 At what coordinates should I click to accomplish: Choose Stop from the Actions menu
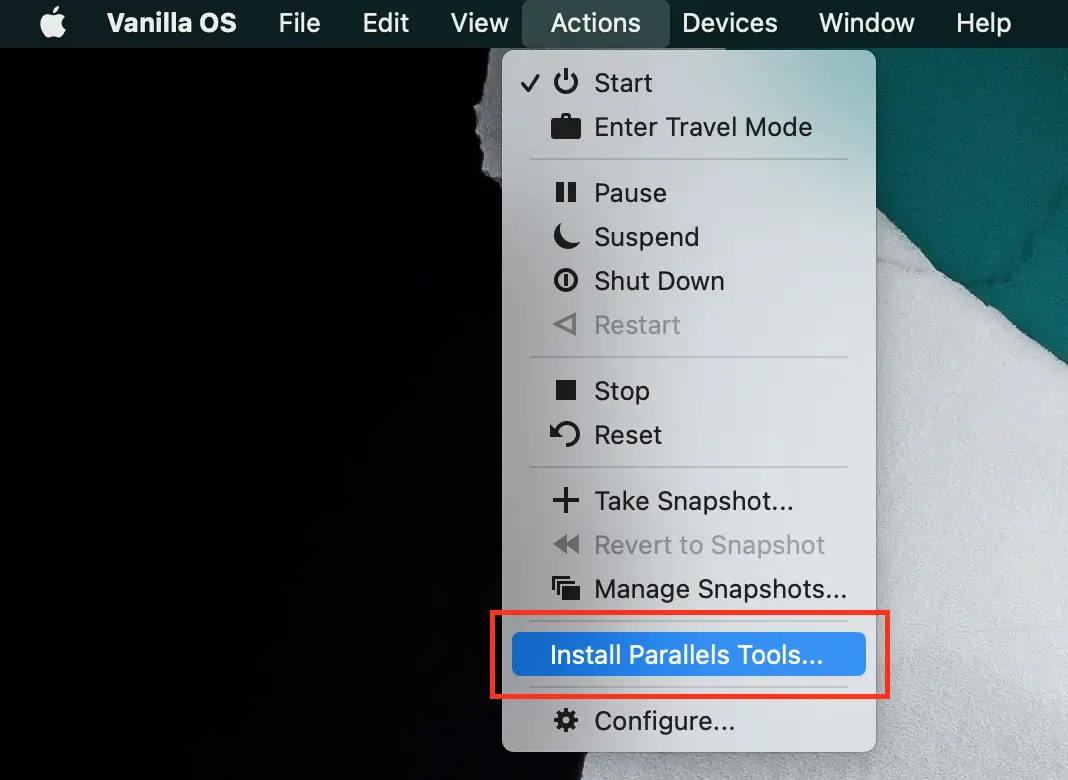(689, 391)
